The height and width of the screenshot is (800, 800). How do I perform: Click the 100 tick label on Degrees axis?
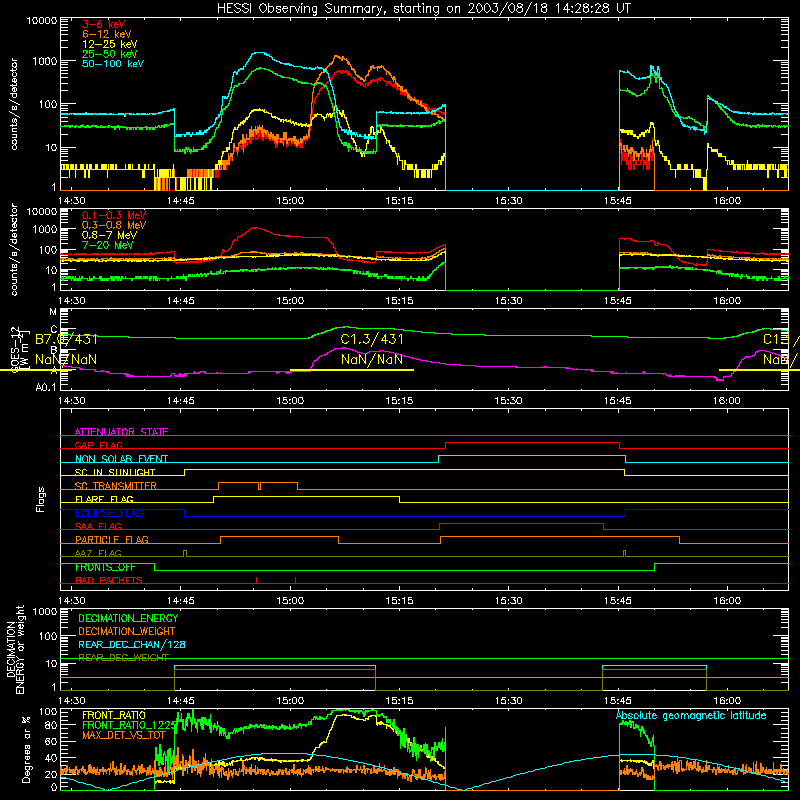(48, 712)
